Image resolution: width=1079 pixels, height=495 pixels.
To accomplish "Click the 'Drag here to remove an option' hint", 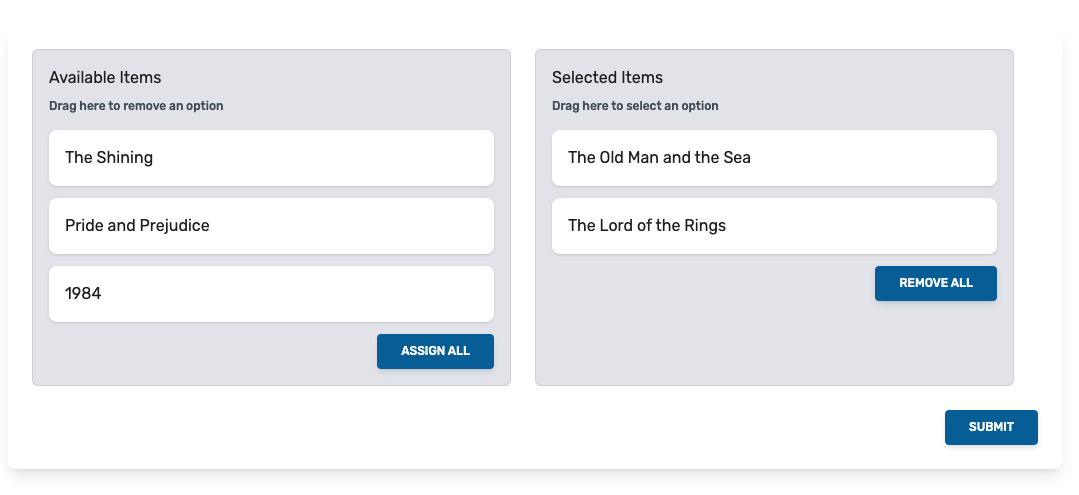I will pyautogui.click(x=136, y=106).
